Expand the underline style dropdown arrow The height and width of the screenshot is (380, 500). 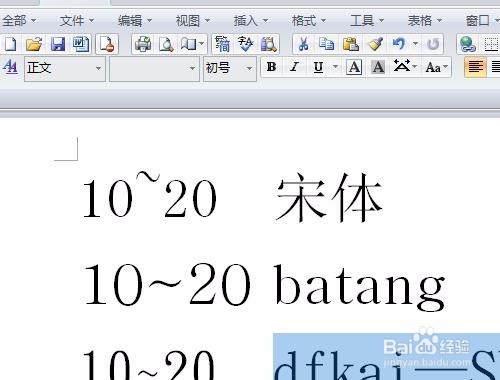(x=335, y=67)
